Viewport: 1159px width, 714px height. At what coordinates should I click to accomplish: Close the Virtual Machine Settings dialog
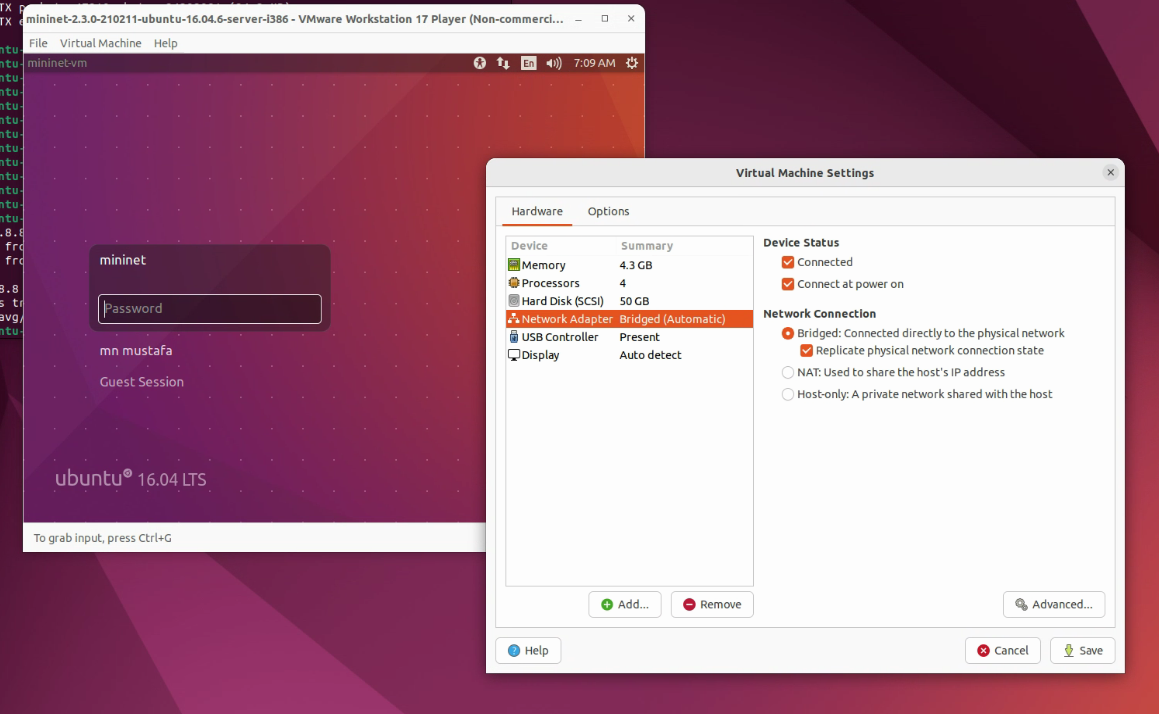[x=1110, y=172]
